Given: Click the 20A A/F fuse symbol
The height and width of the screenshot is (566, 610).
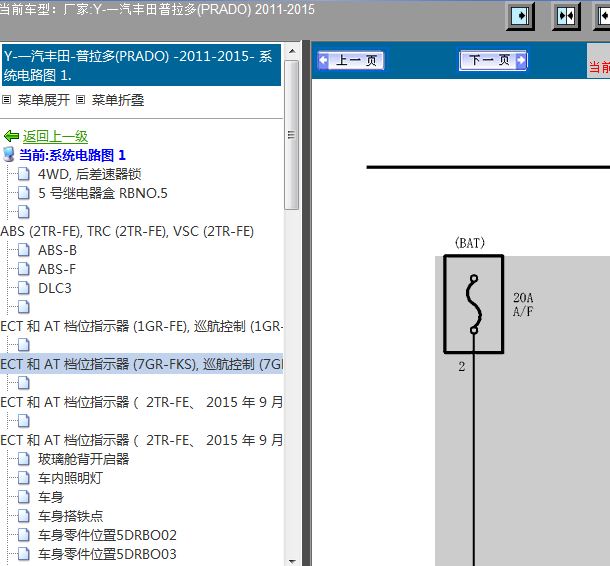Looking at the screenshot, I should [474, 304].
